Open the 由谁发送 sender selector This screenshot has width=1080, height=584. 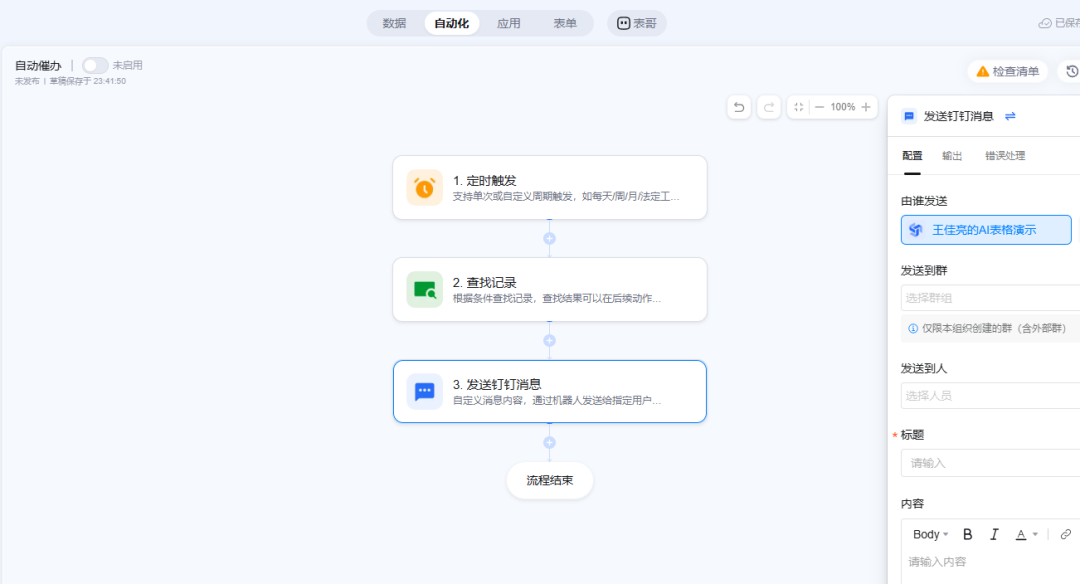[986, 230]
